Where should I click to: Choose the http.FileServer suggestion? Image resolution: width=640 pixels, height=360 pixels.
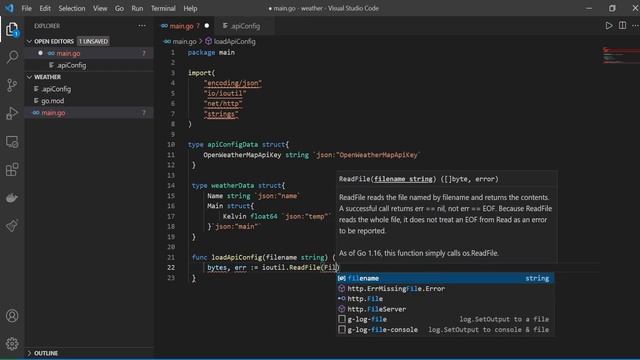tap(445, 309)
